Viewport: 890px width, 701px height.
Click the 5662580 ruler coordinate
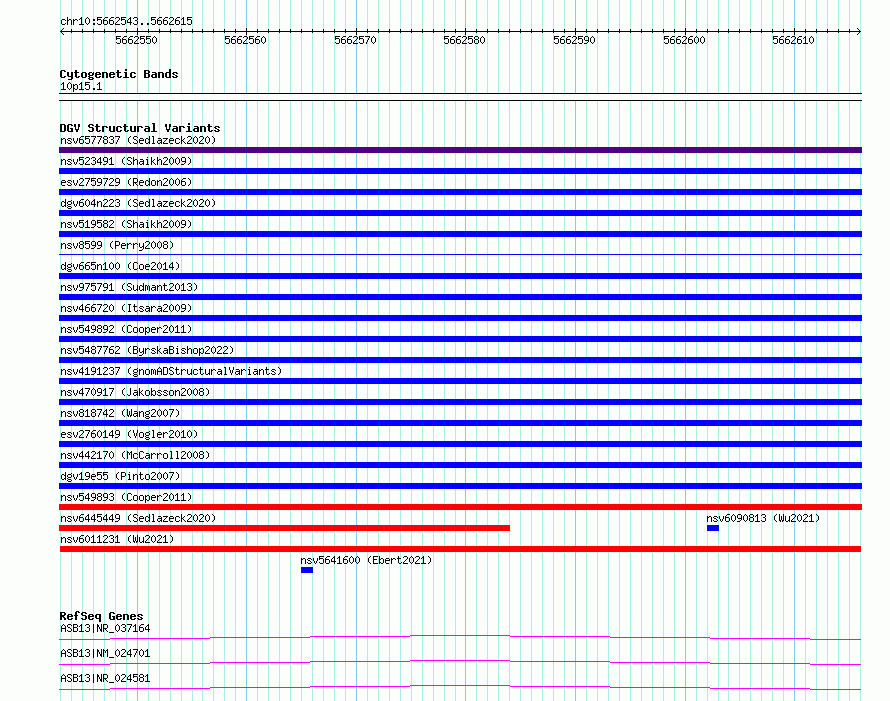[x=464, y=40]
